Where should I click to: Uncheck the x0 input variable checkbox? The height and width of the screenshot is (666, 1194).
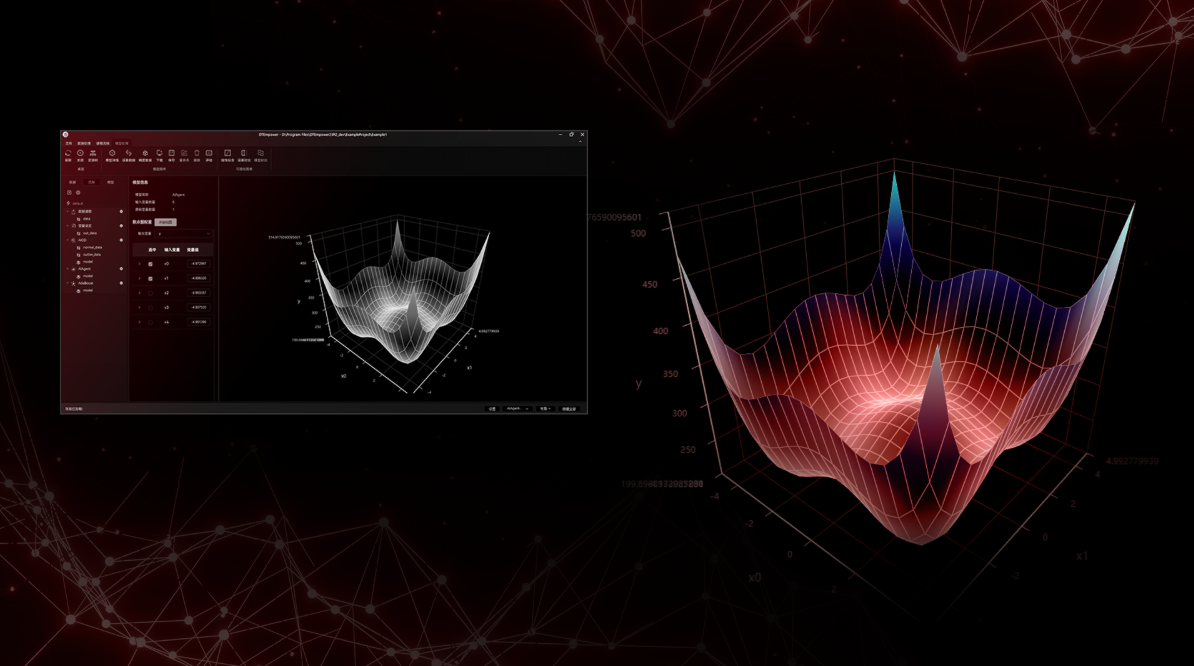(151, 264)
